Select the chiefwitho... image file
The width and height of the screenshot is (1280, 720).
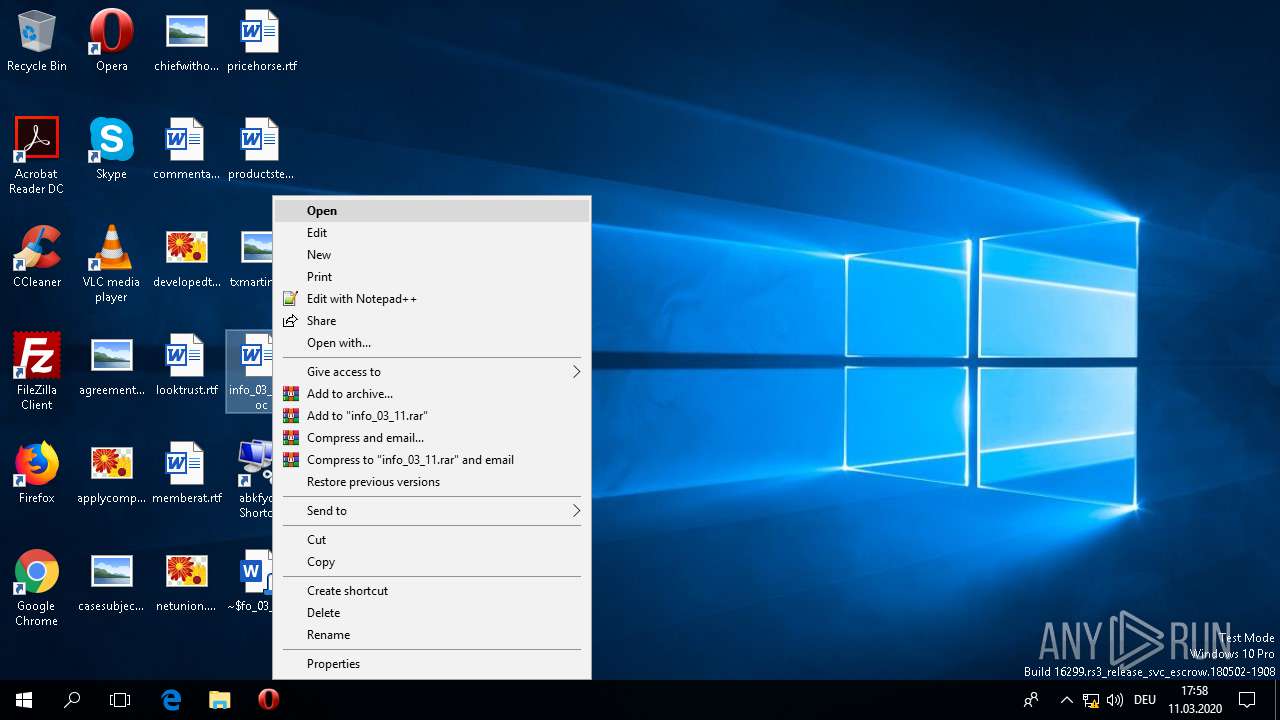pos(186,41)
